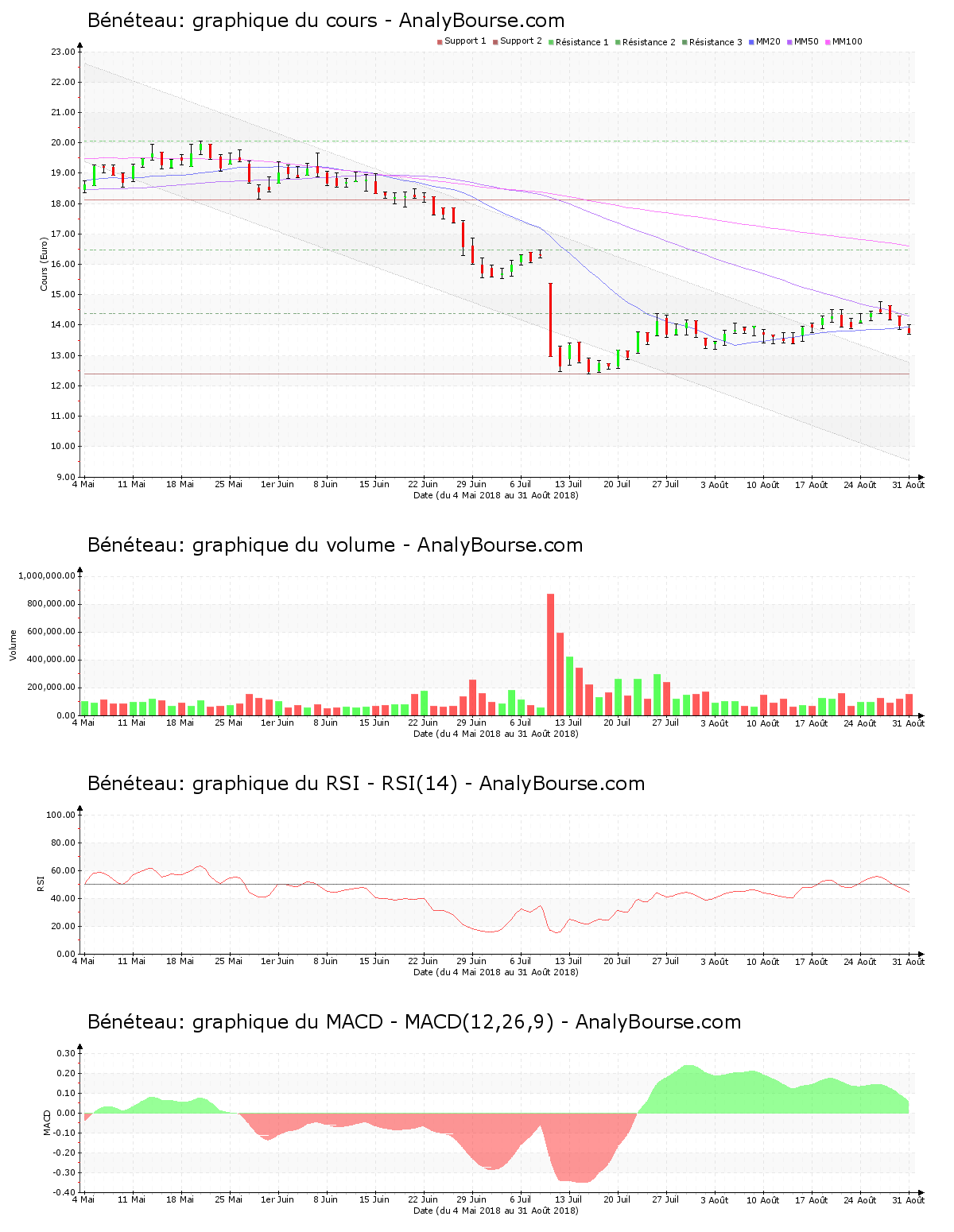The width and height of the screenshot is (954, 1232).
Task: Click the date range caption under MACD chart
Action: coord(496,1211)
